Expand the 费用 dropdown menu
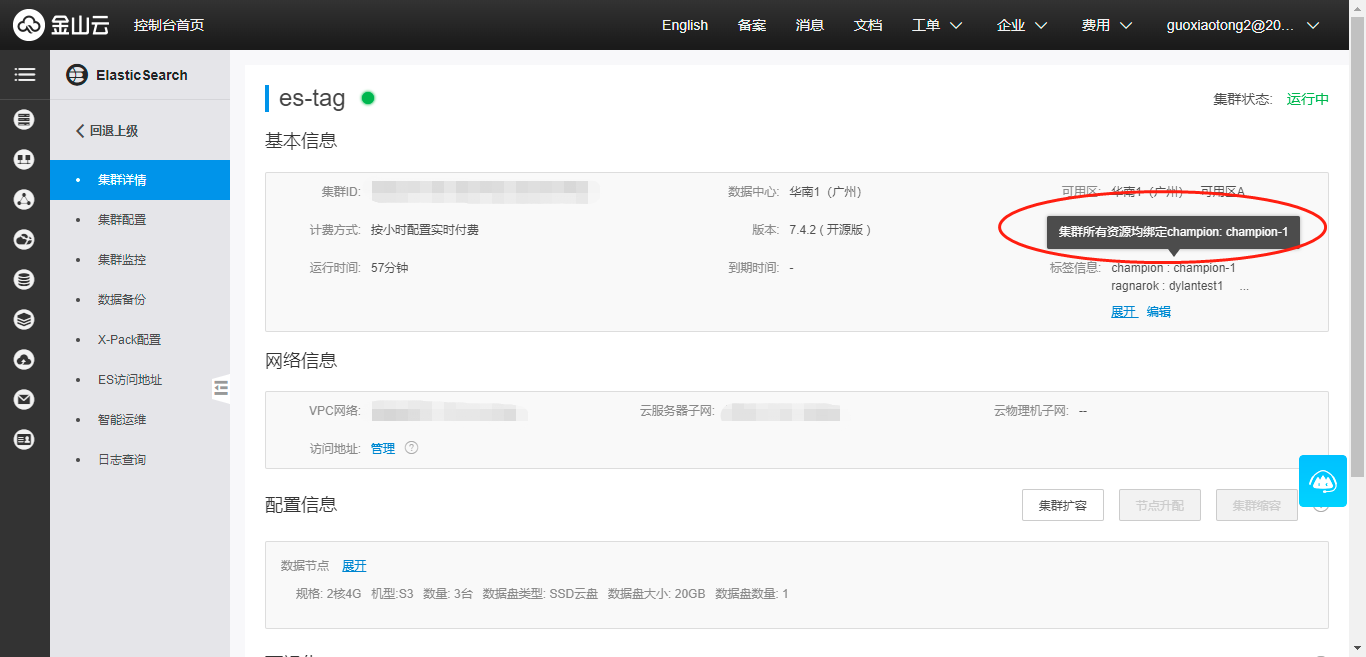The width and height of the screenshot is (1366, 657). point(1106,25)
